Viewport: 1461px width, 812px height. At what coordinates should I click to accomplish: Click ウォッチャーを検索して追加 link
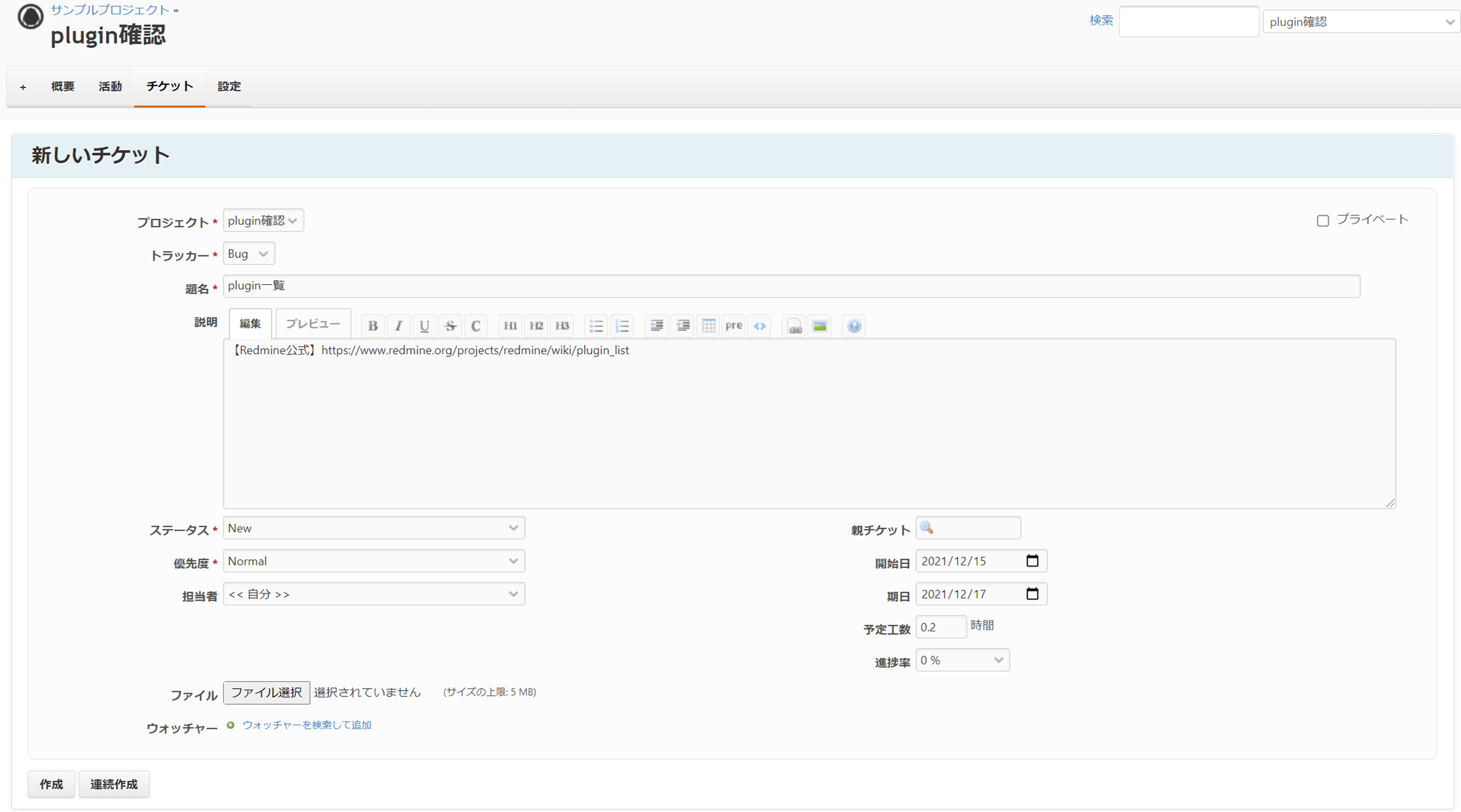click(x=307, y=724)
